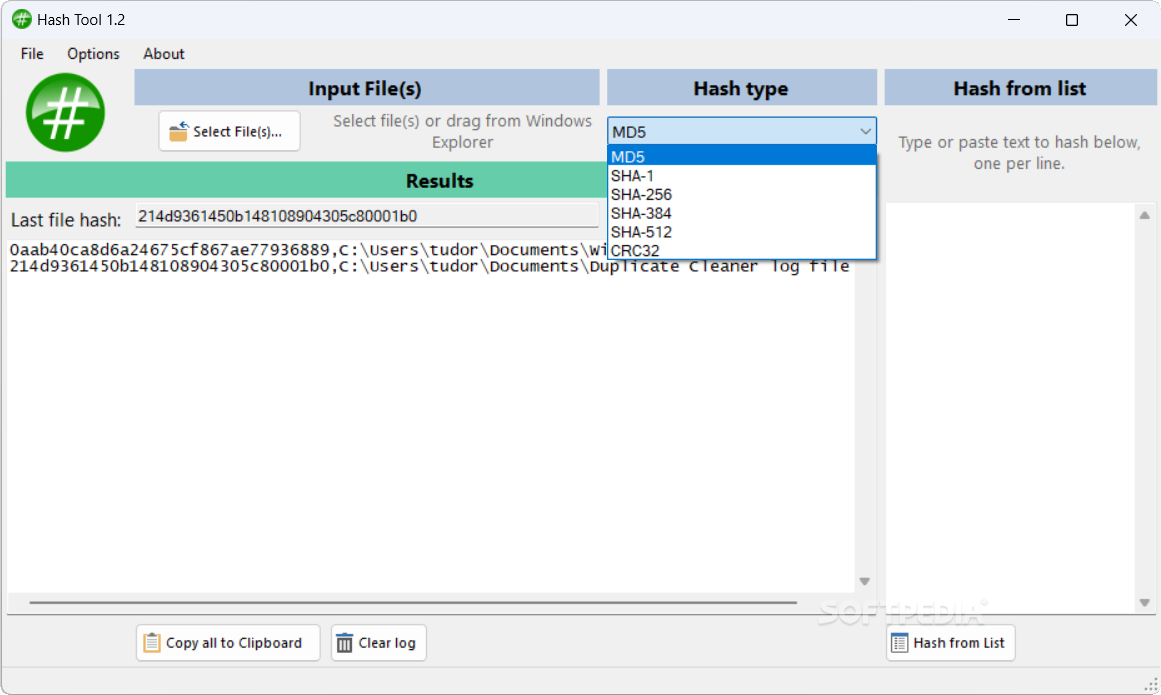This screenshot has height=695, width=1161.
Task: Click into the Hash from list text area
Action: click(x=1011, y=407)
